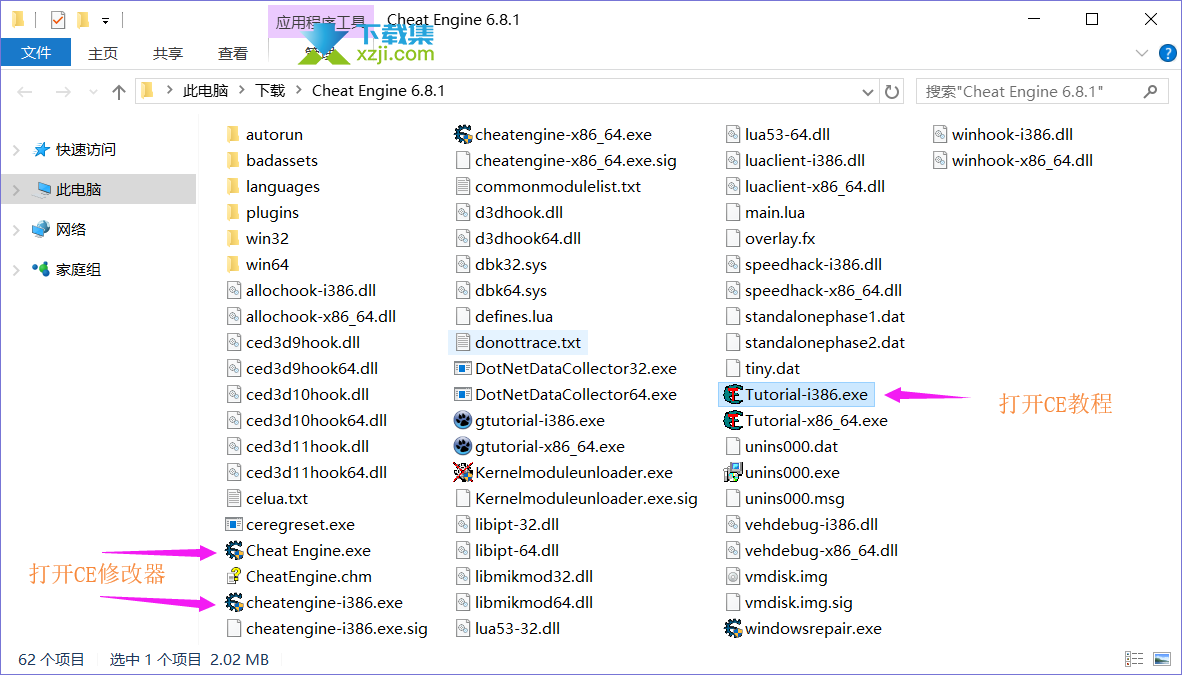1182x675 pixels.
Task: Select gtutorial-i386.exe paw icon
Action: pos(463,420)
